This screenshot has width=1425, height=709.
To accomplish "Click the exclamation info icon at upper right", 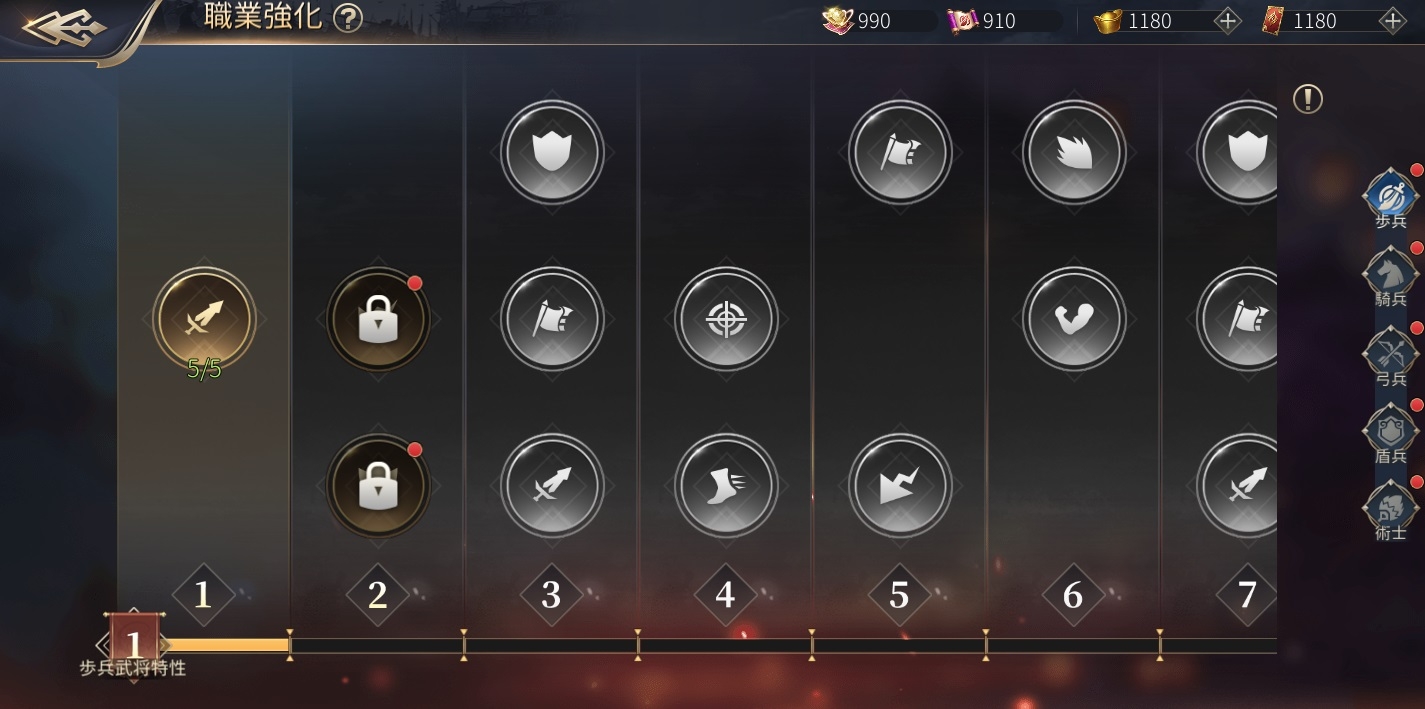I will pyautogui.click(x=1308, y=99).
